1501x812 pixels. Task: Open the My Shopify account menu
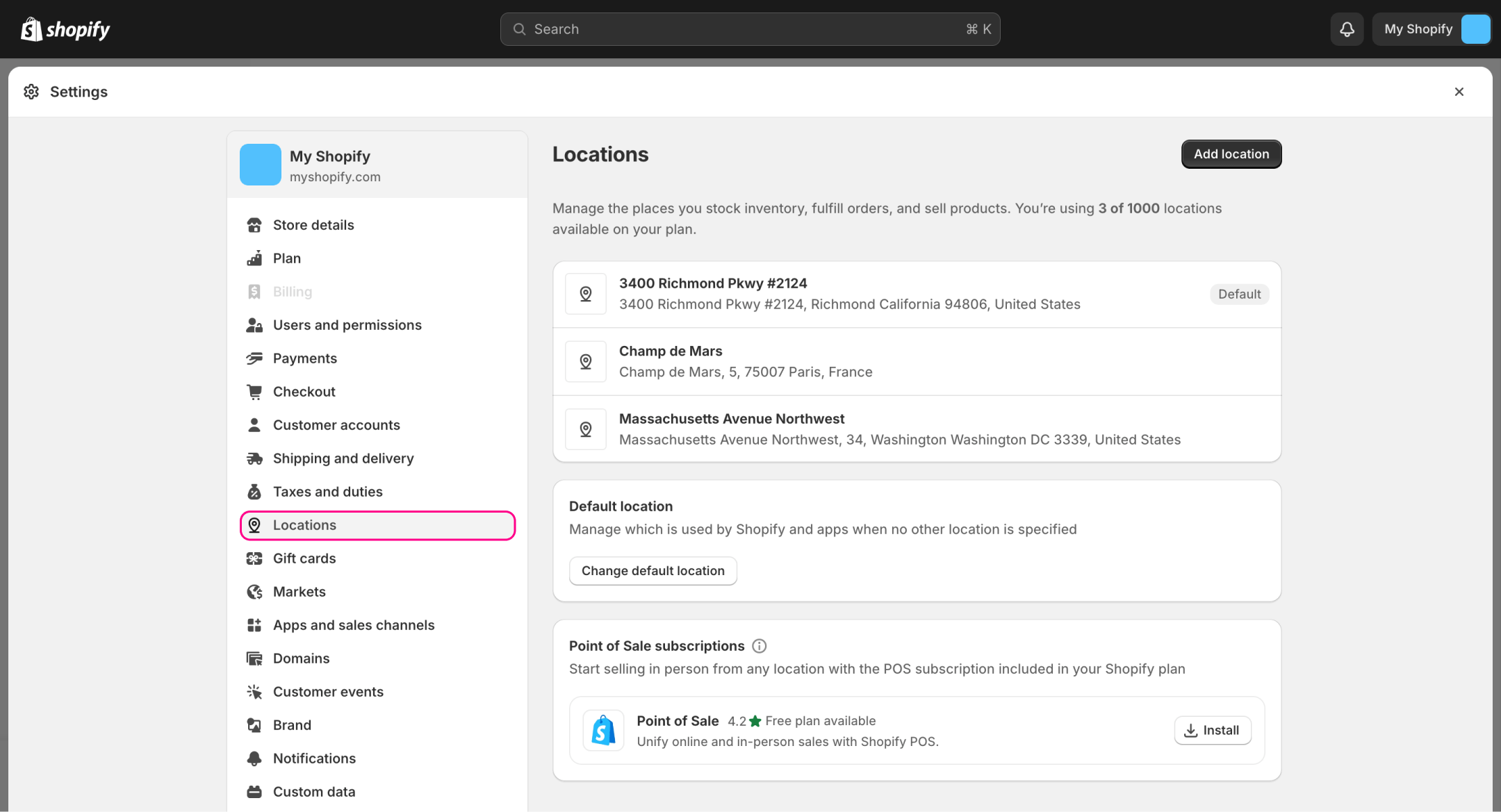click(x=1432, y=29)
